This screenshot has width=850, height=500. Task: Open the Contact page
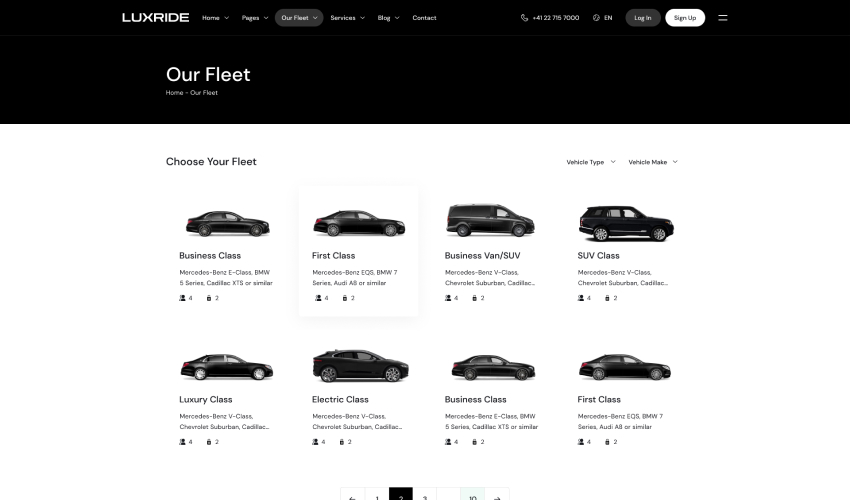point(424,17)
